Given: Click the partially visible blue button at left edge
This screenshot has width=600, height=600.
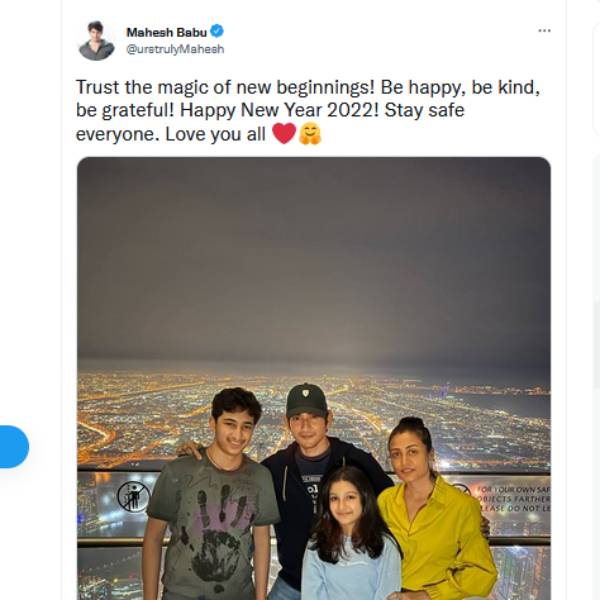Looking at the screenshot, I should pos(13,447).
